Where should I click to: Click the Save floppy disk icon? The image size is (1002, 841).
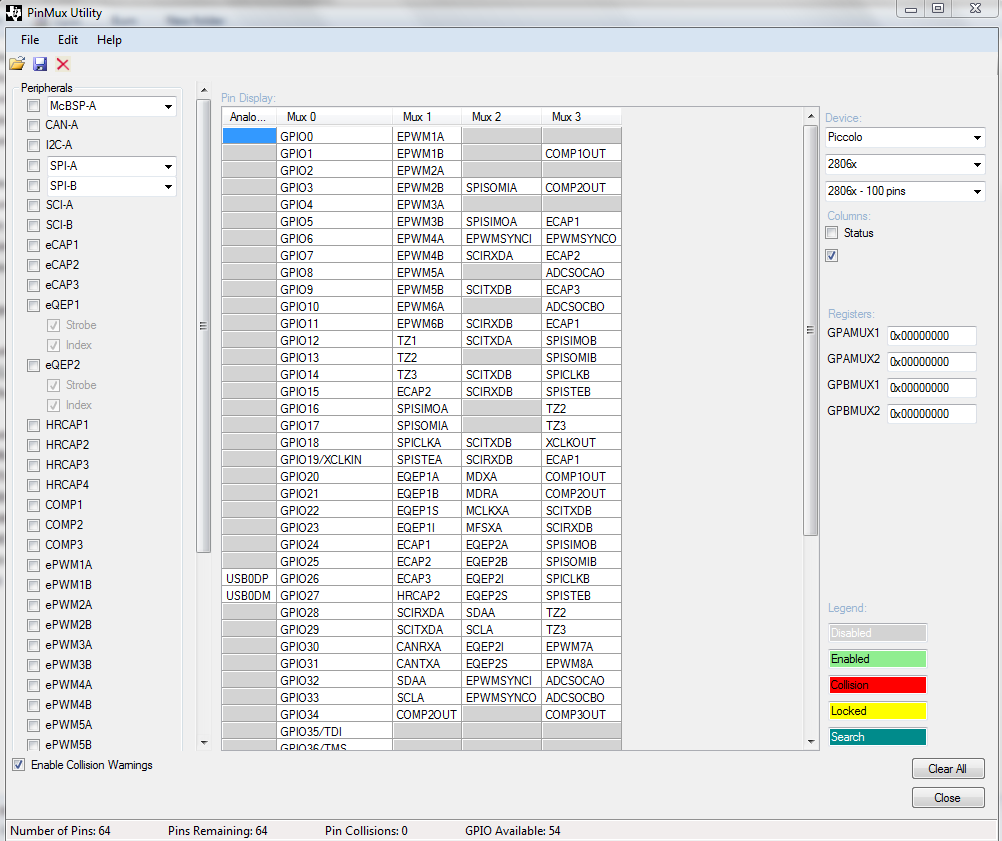[40, 64]
